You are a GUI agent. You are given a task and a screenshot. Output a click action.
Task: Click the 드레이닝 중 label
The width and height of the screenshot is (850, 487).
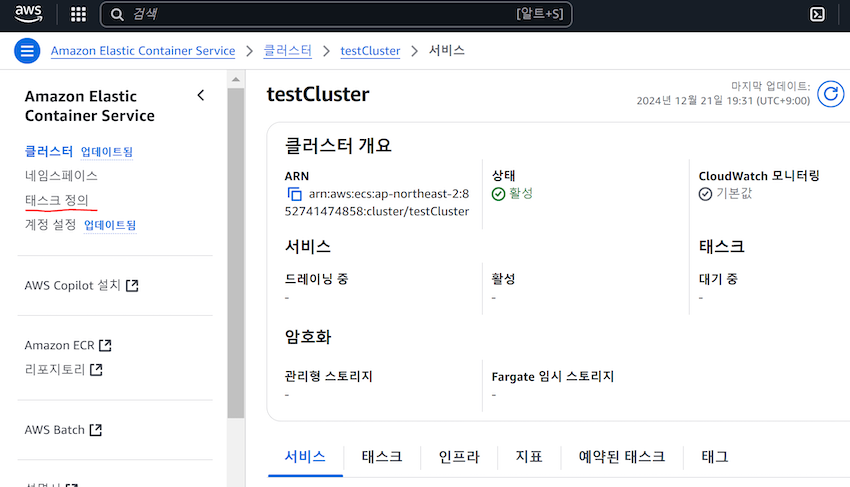tap(317, 279)
